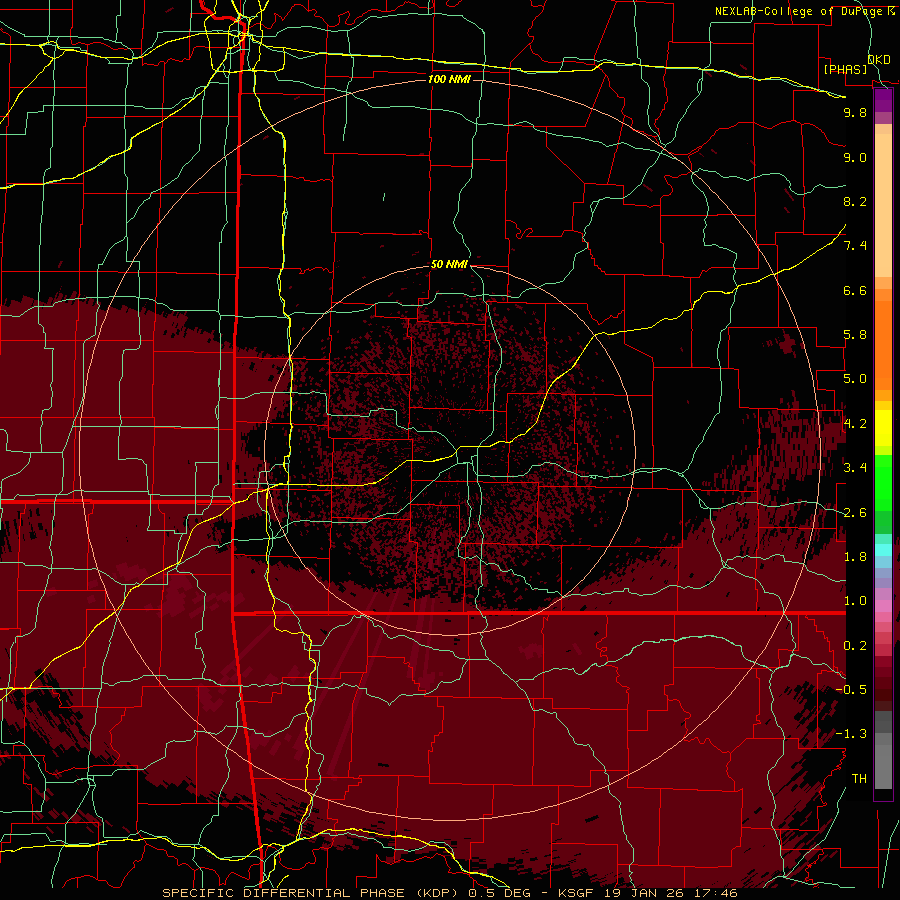The height and width of the screenshot is (900, 900).
Task: Click the 9.8 scale value
Action: click(x=855, y=112)
